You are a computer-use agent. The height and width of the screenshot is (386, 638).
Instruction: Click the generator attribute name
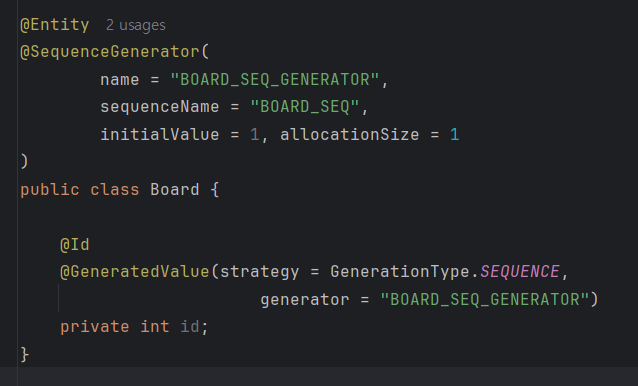(305, 300)
